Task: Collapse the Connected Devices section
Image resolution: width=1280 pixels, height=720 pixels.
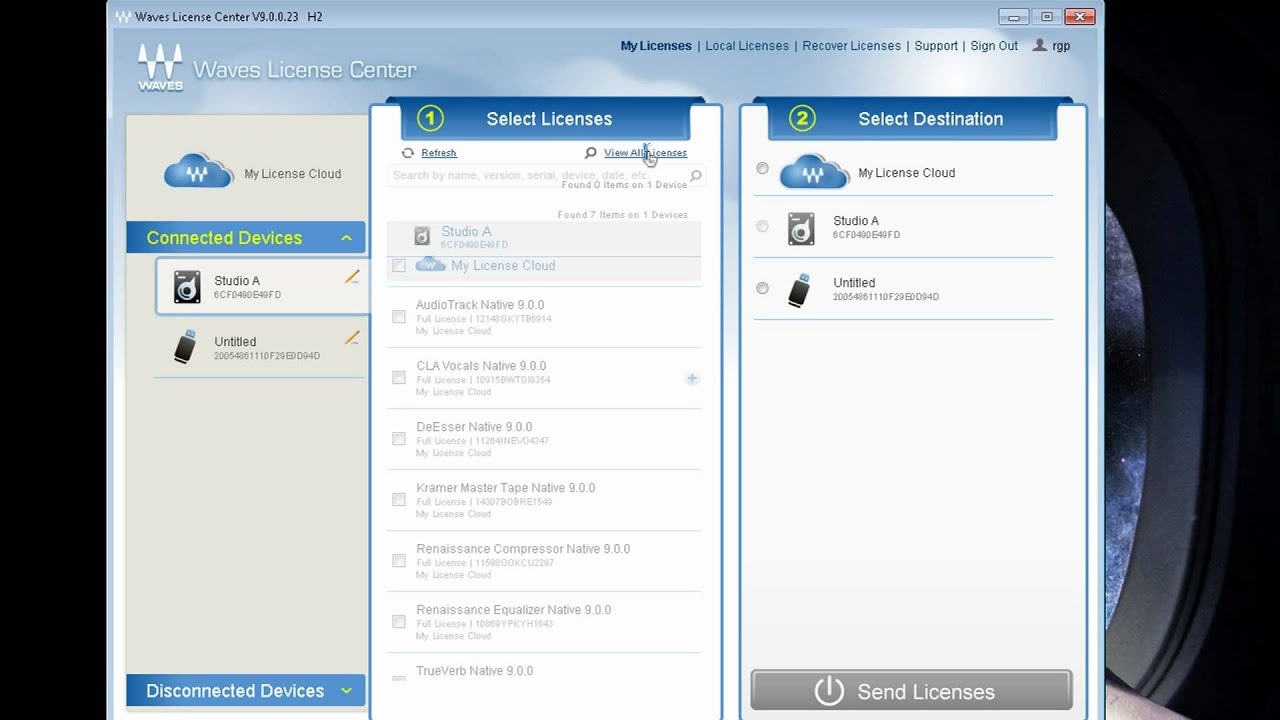Action: point(346,238)
